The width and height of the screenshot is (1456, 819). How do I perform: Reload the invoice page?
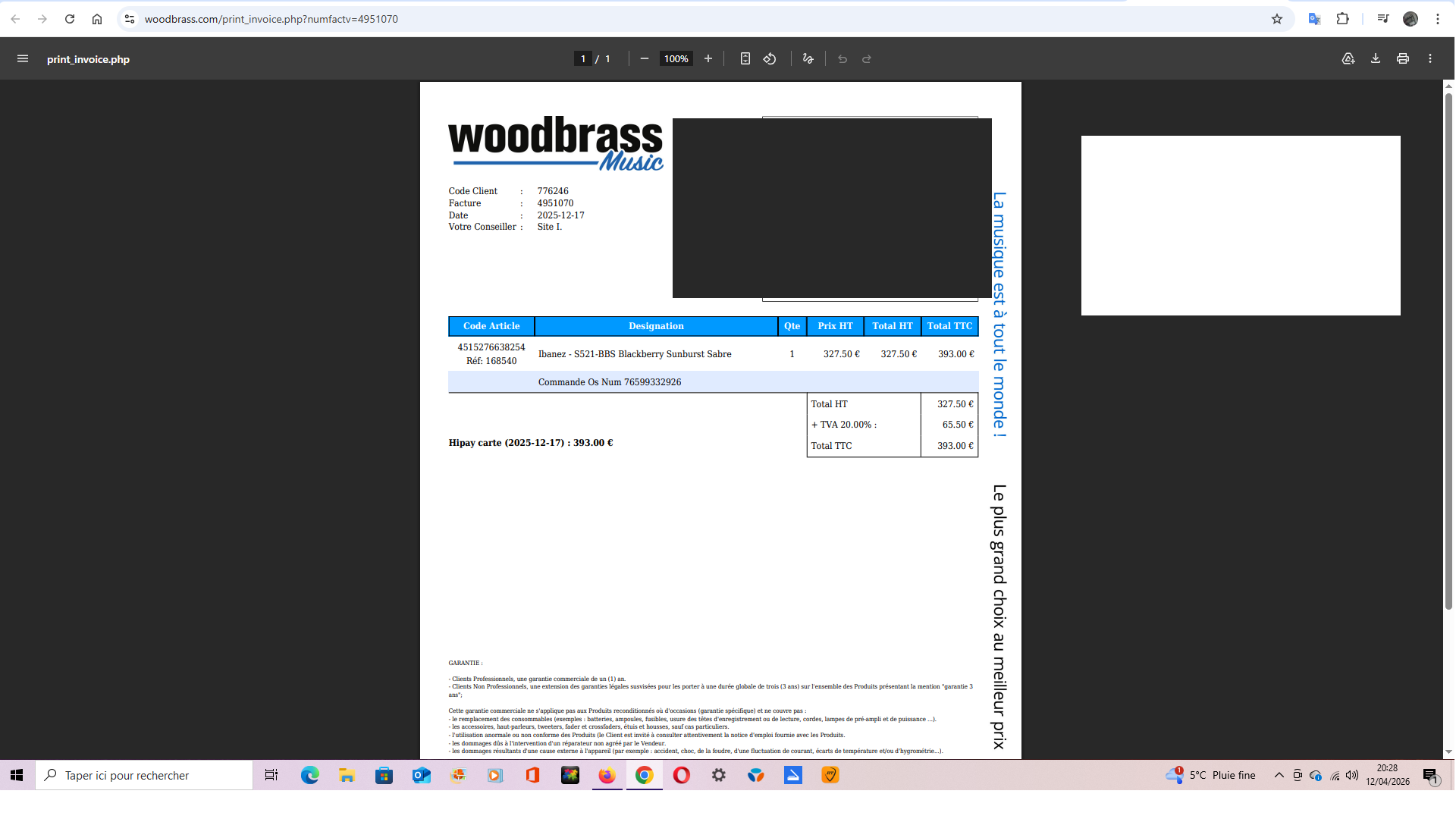[x=70, y=19]
